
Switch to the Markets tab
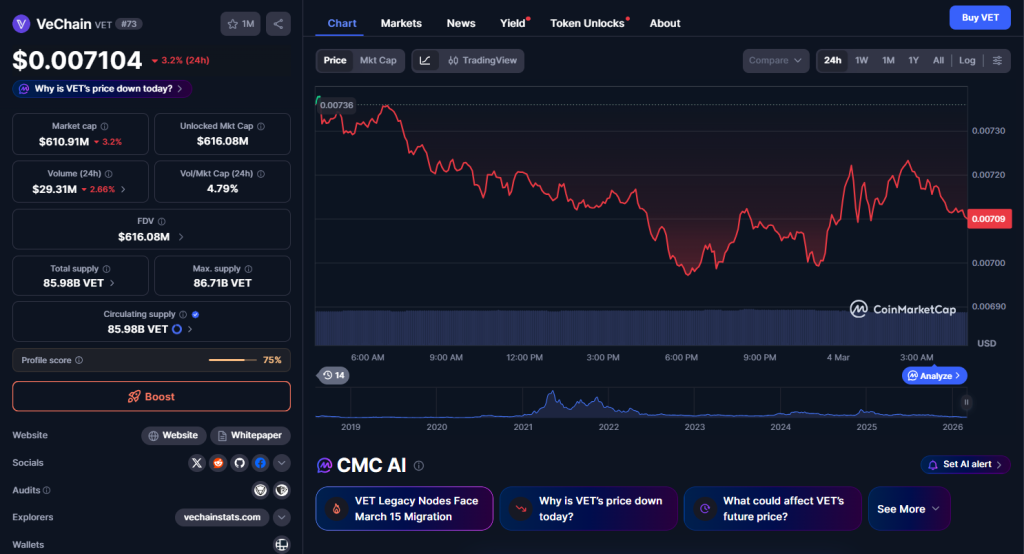coord(401,23)
